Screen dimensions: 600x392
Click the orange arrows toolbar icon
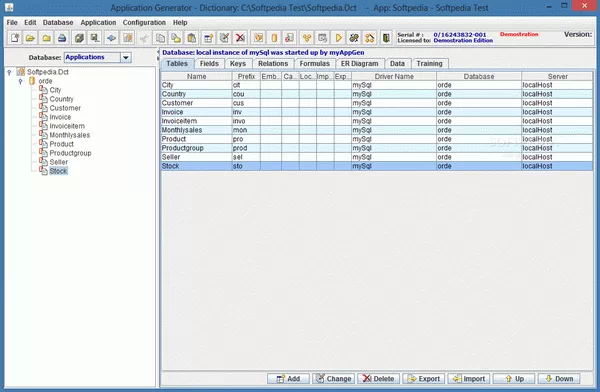(x=370, y=38)
